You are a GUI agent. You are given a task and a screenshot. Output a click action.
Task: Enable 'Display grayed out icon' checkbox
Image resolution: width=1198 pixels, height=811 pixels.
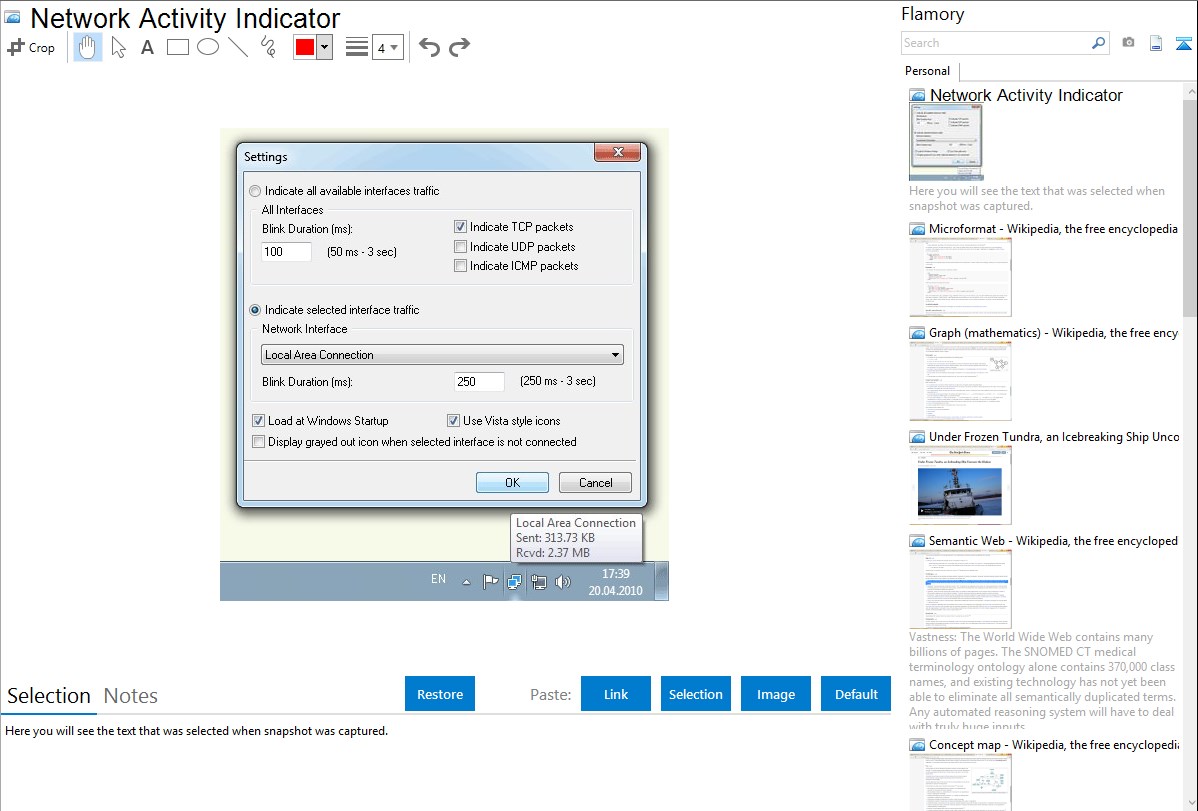[x=258, y=442]
